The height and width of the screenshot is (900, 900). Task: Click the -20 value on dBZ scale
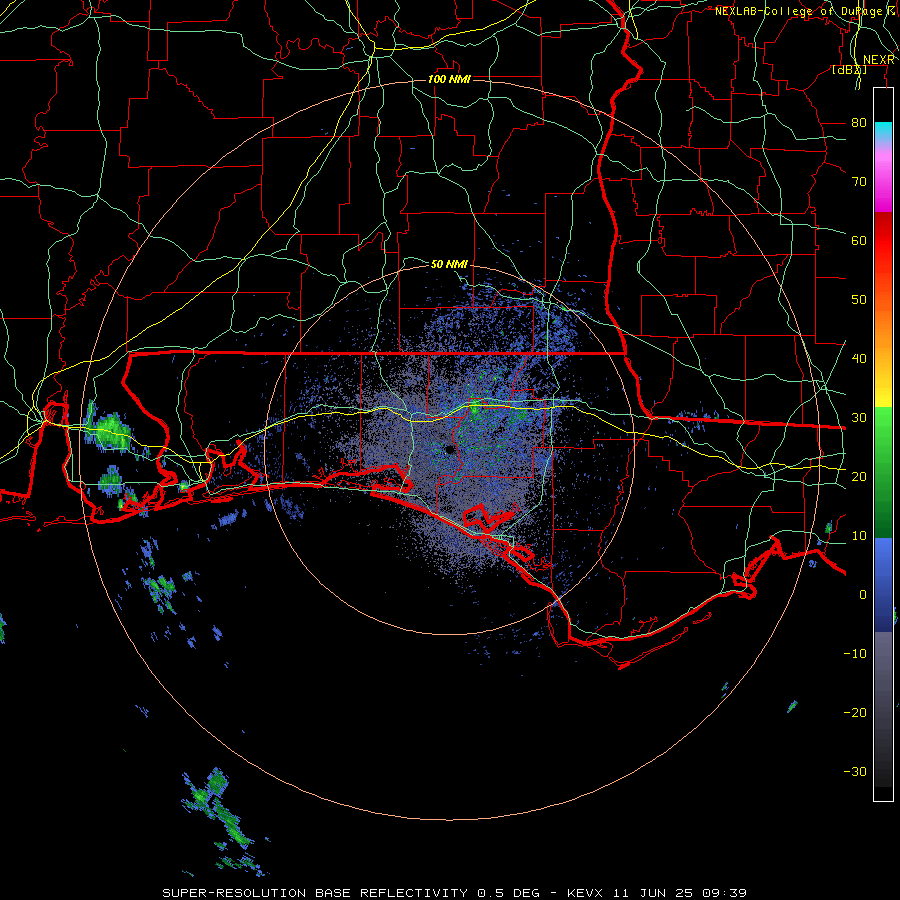coord(855,712)
